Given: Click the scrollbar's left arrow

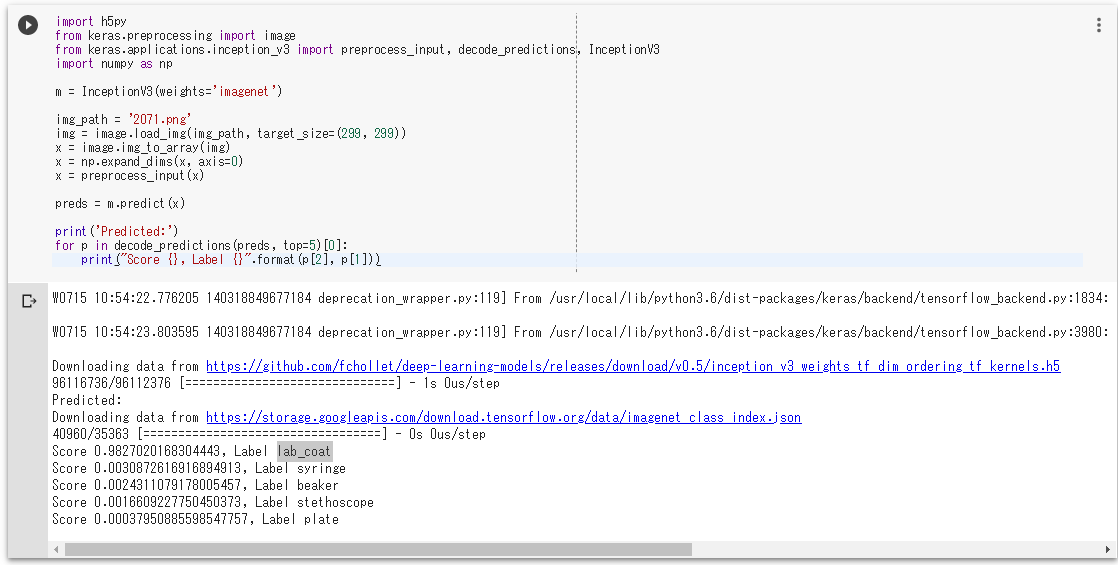Looking at the screenshot, I should coord(56,550).
